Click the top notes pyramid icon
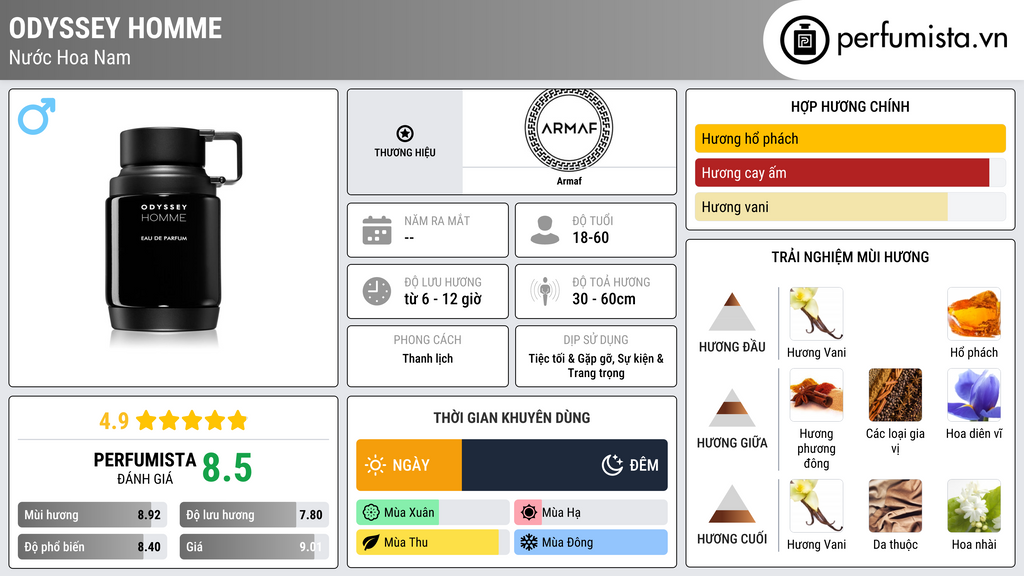This screenshot has width=1024, height=576. click(x=732, y=312)
